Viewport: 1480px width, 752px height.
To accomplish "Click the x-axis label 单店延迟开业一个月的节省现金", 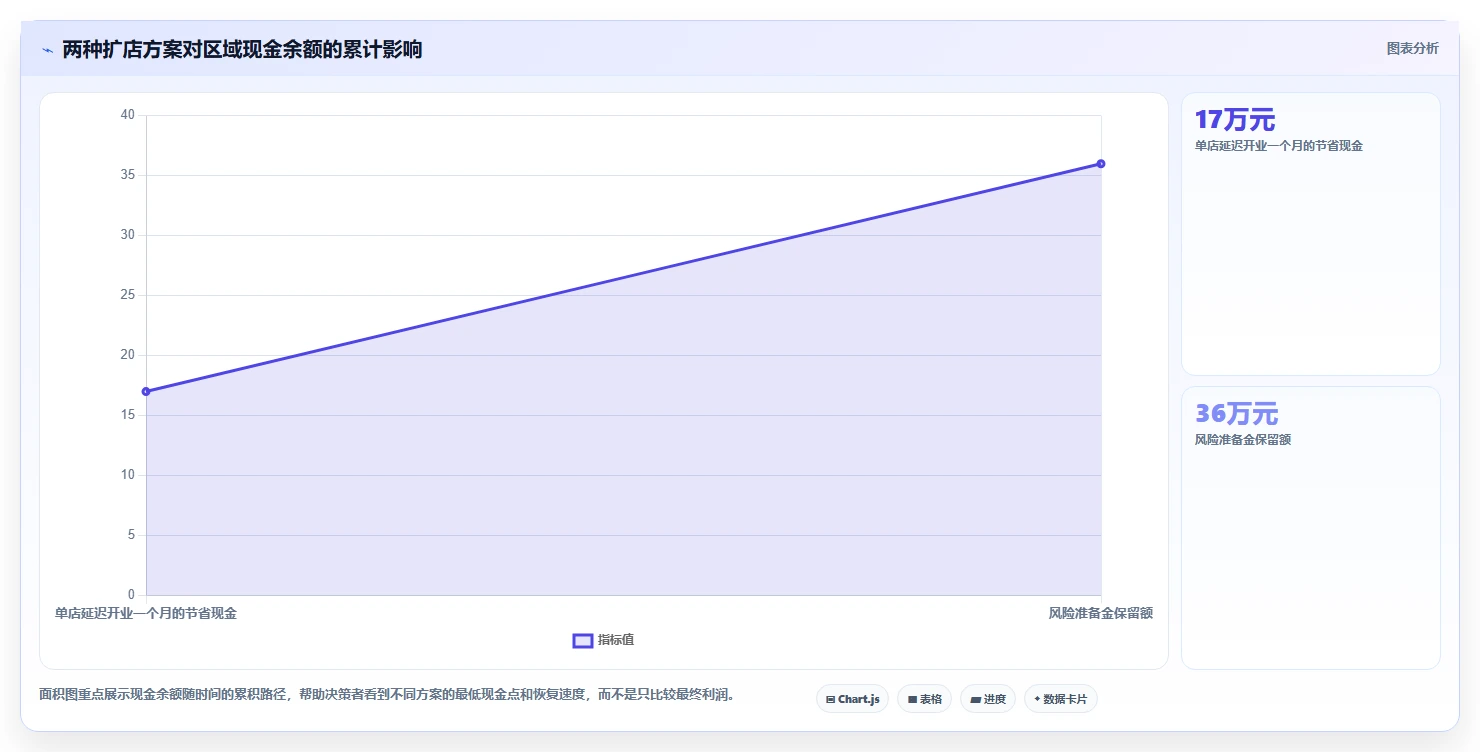I will 146,613.
